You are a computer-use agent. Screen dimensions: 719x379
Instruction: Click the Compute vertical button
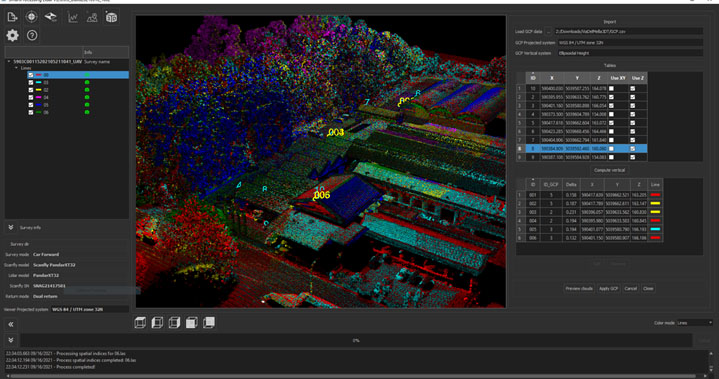click(609, 170)
